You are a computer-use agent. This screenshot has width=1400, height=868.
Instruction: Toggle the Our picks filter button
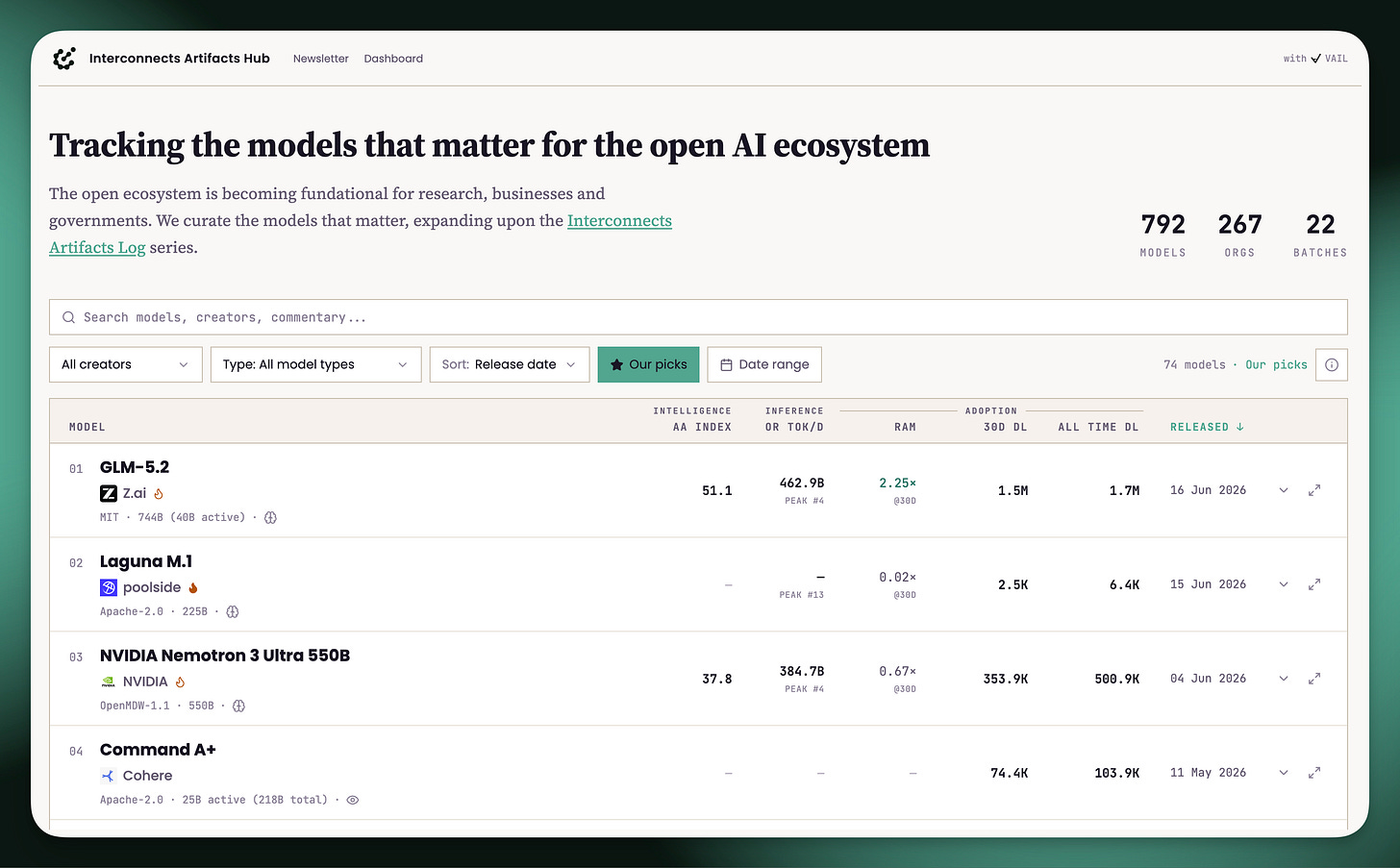point(649,364)
